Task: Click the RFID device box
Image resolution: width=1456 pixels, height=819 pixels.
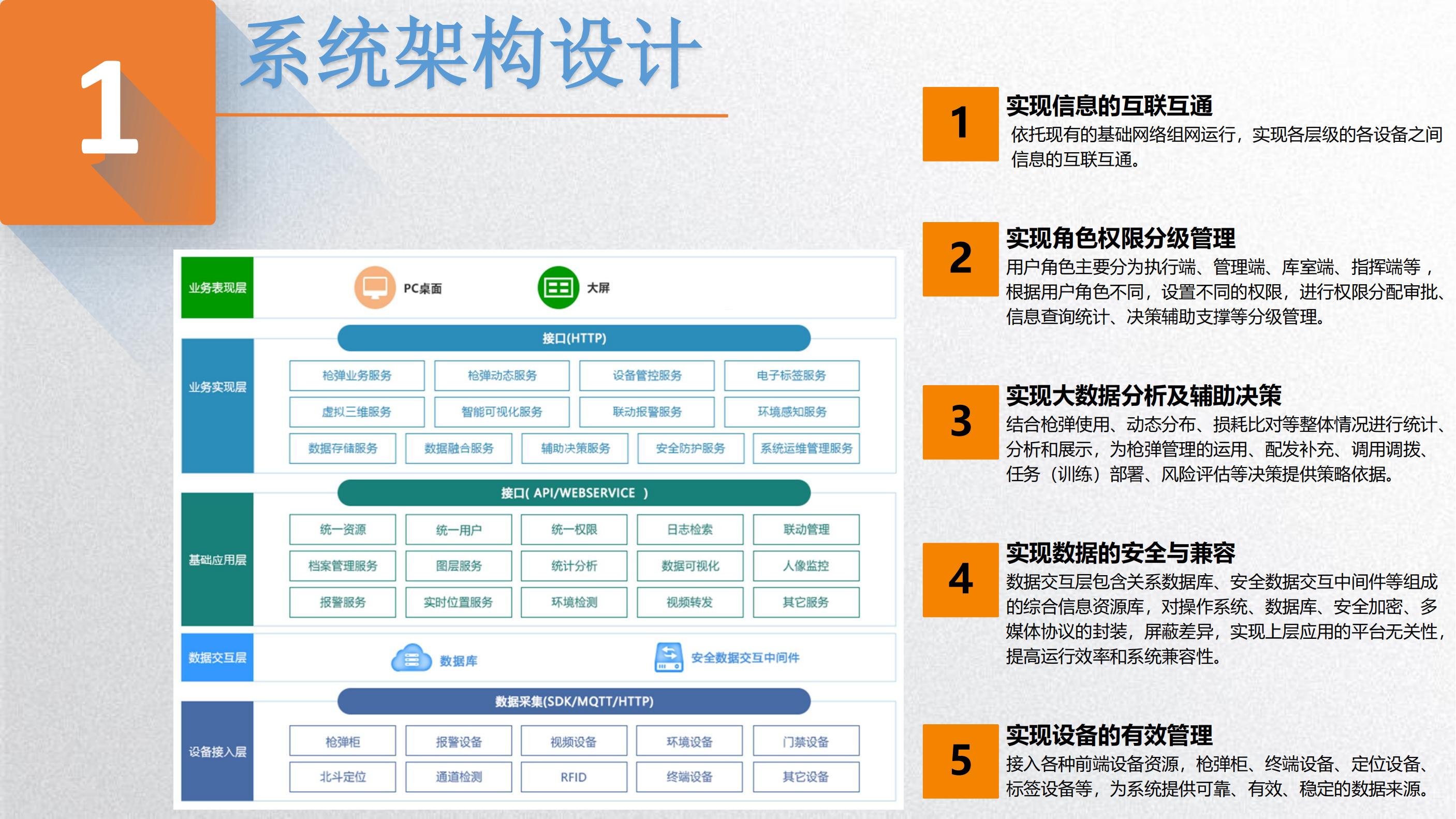Action: [573, 777]
